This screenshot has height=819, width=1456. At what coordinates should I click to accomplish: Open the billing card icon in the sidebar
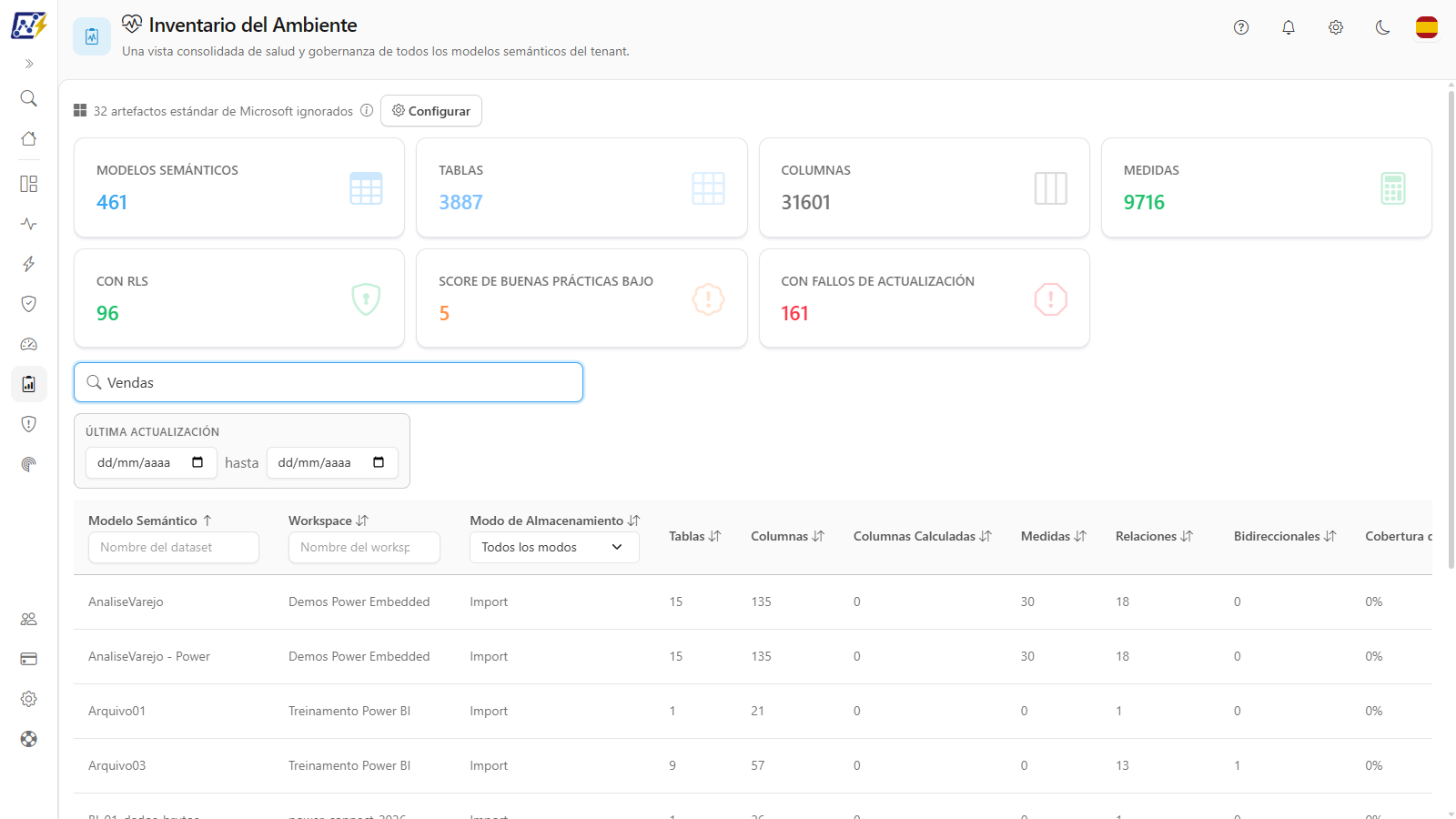click(x=29, y=659)
